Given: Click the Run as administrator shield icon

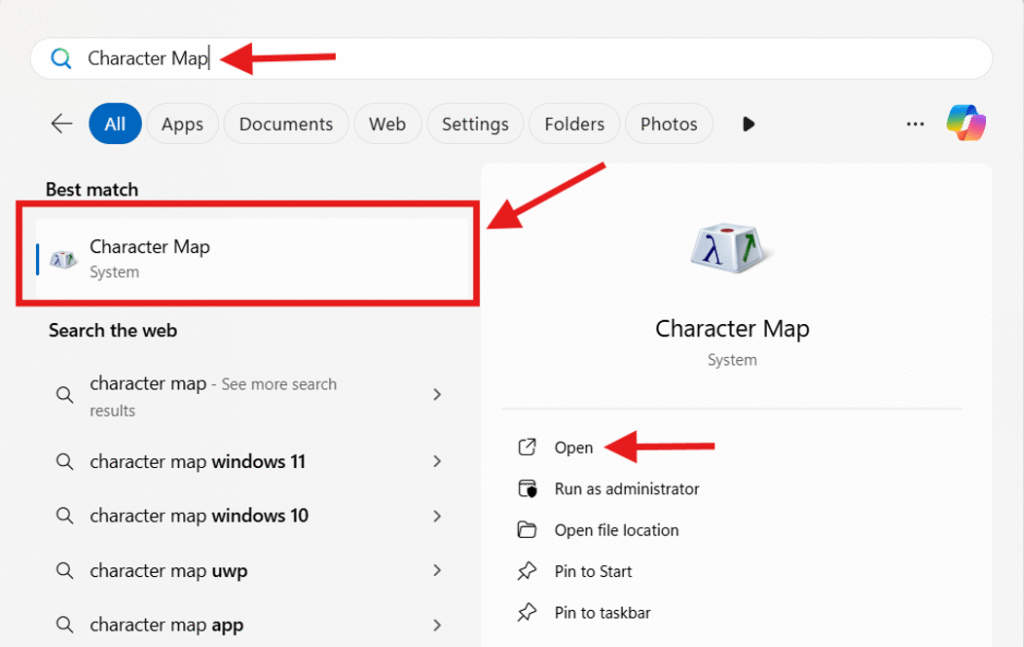Looking at the screenshot, I should tap(527, 489).
